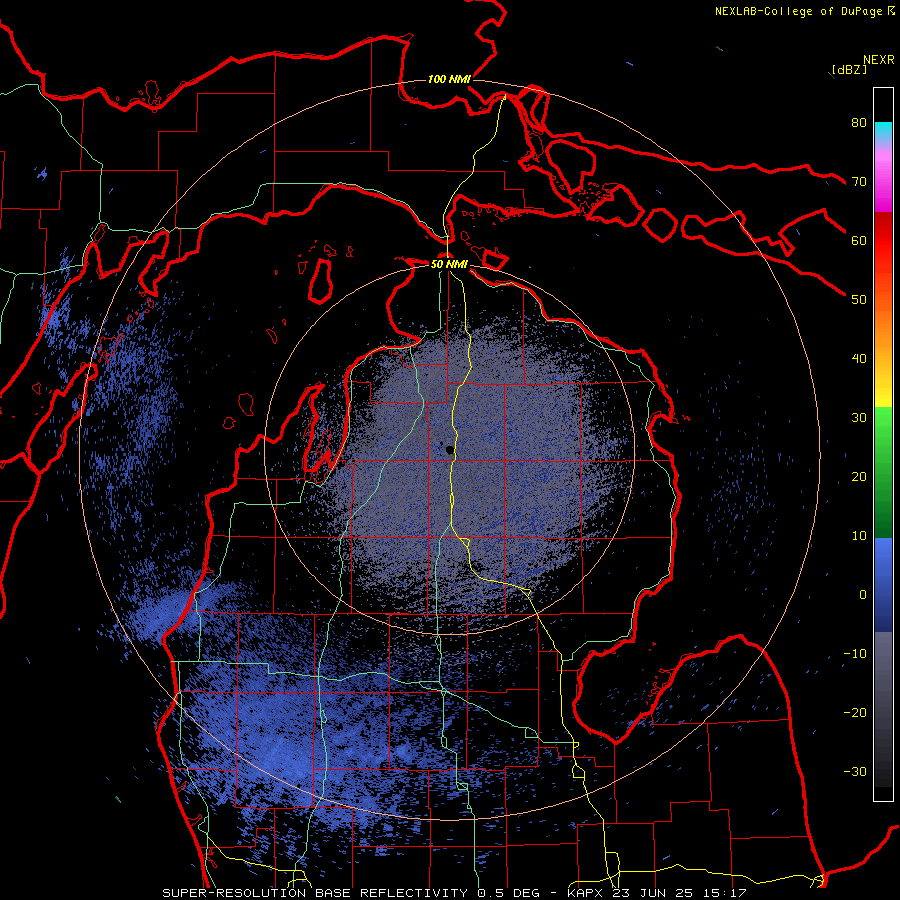Click the 70 dBZ scale value
Screen dimensions: 900x900
click(x=859, y=182)
